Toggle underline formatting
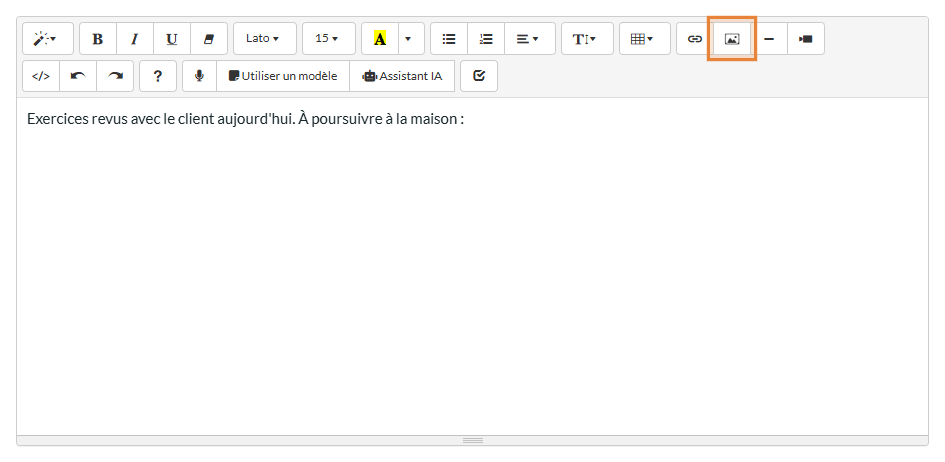Image resolution: width=945 pixels, height=462 pixels. pyautogui.click(x=172, y=39)
